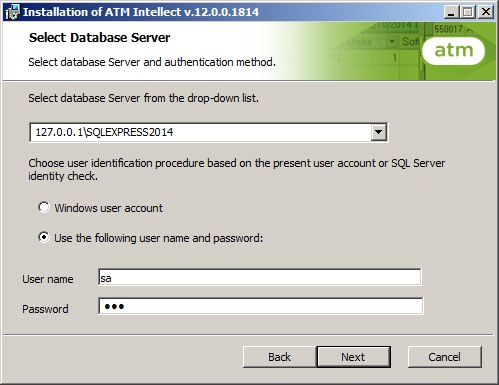Screen dimensions: 499x385
Task: Click the Next button
Action: [353, 357]
